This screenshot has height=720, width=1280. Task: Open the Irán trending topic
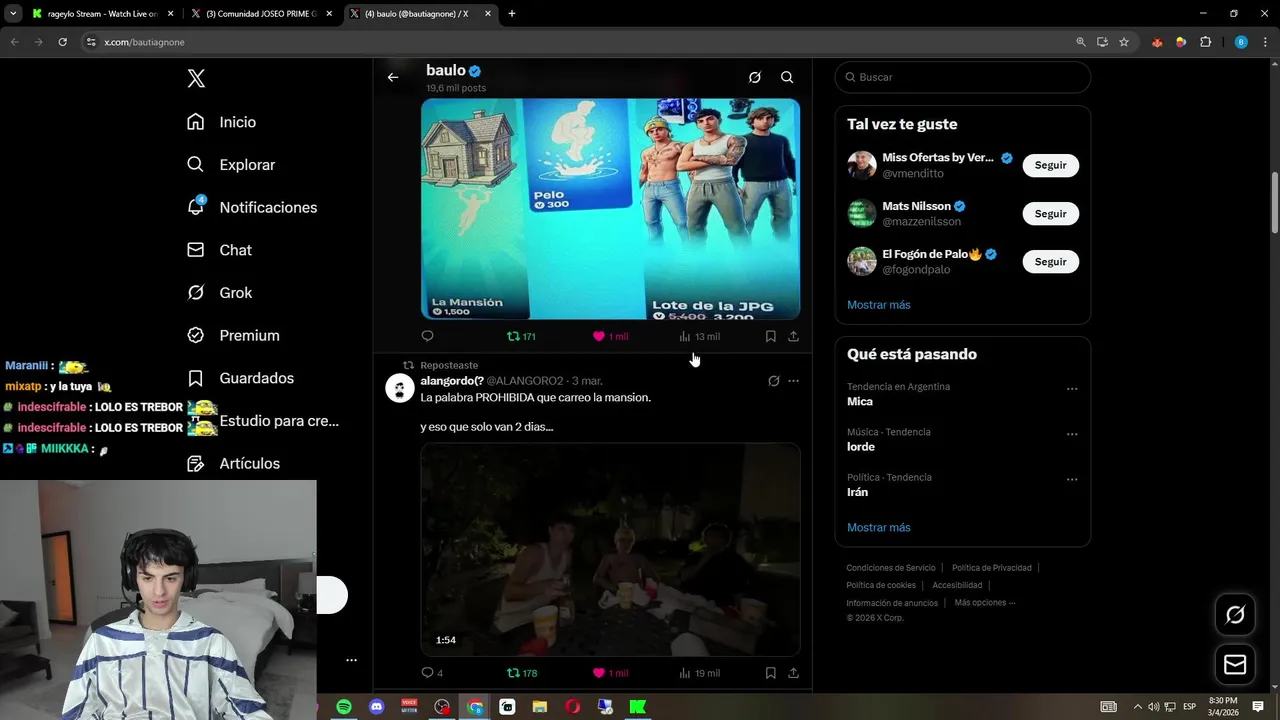coord(857,492)
